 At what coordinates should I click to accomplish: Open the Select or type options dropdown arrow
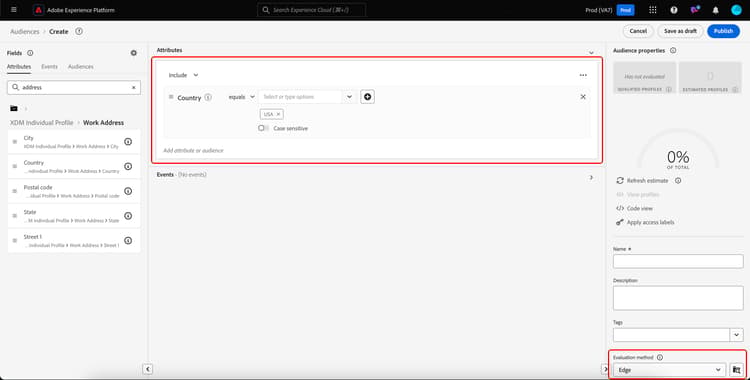[x=349, y=97]
